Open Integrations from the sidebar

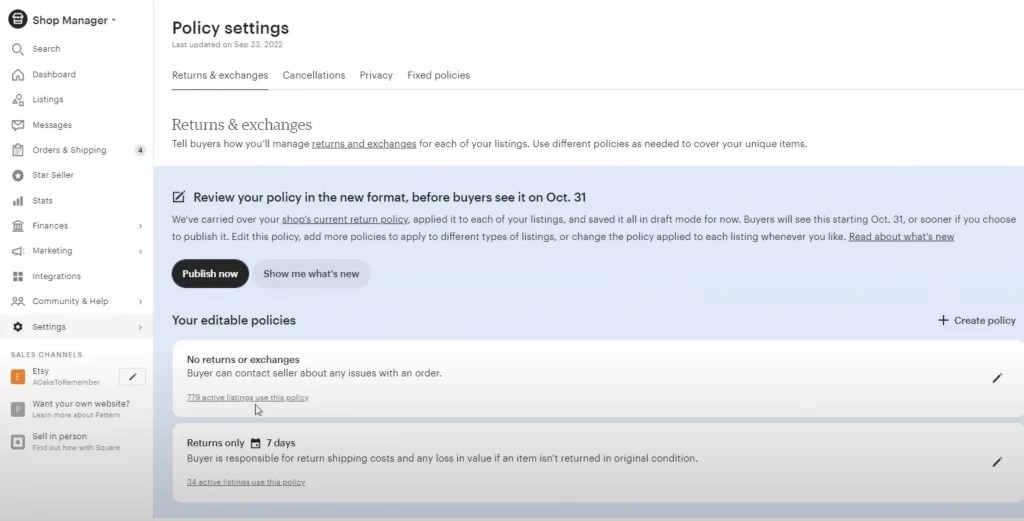pos(56,276)
